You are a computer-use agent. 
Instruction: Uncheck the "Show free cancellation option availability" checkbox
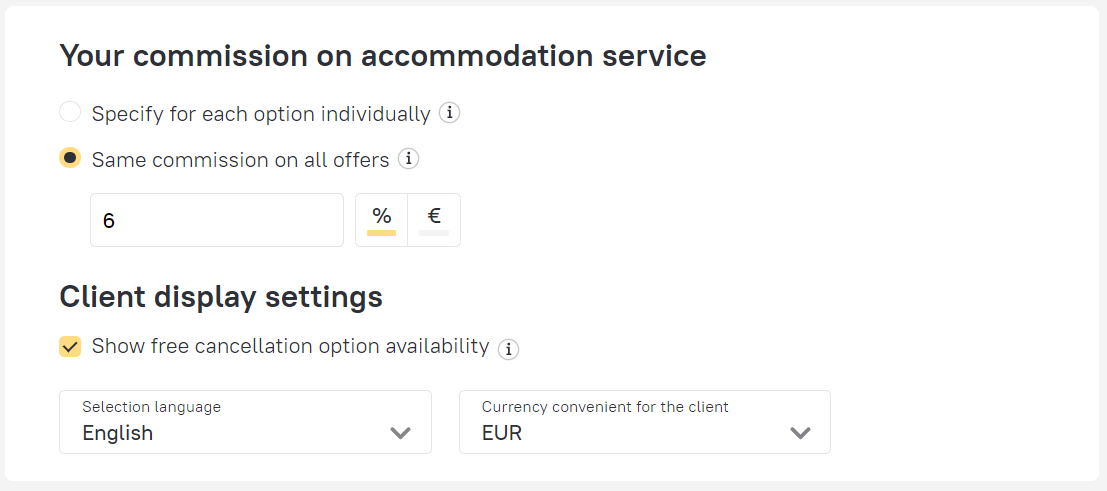click(x=70, y=347)
